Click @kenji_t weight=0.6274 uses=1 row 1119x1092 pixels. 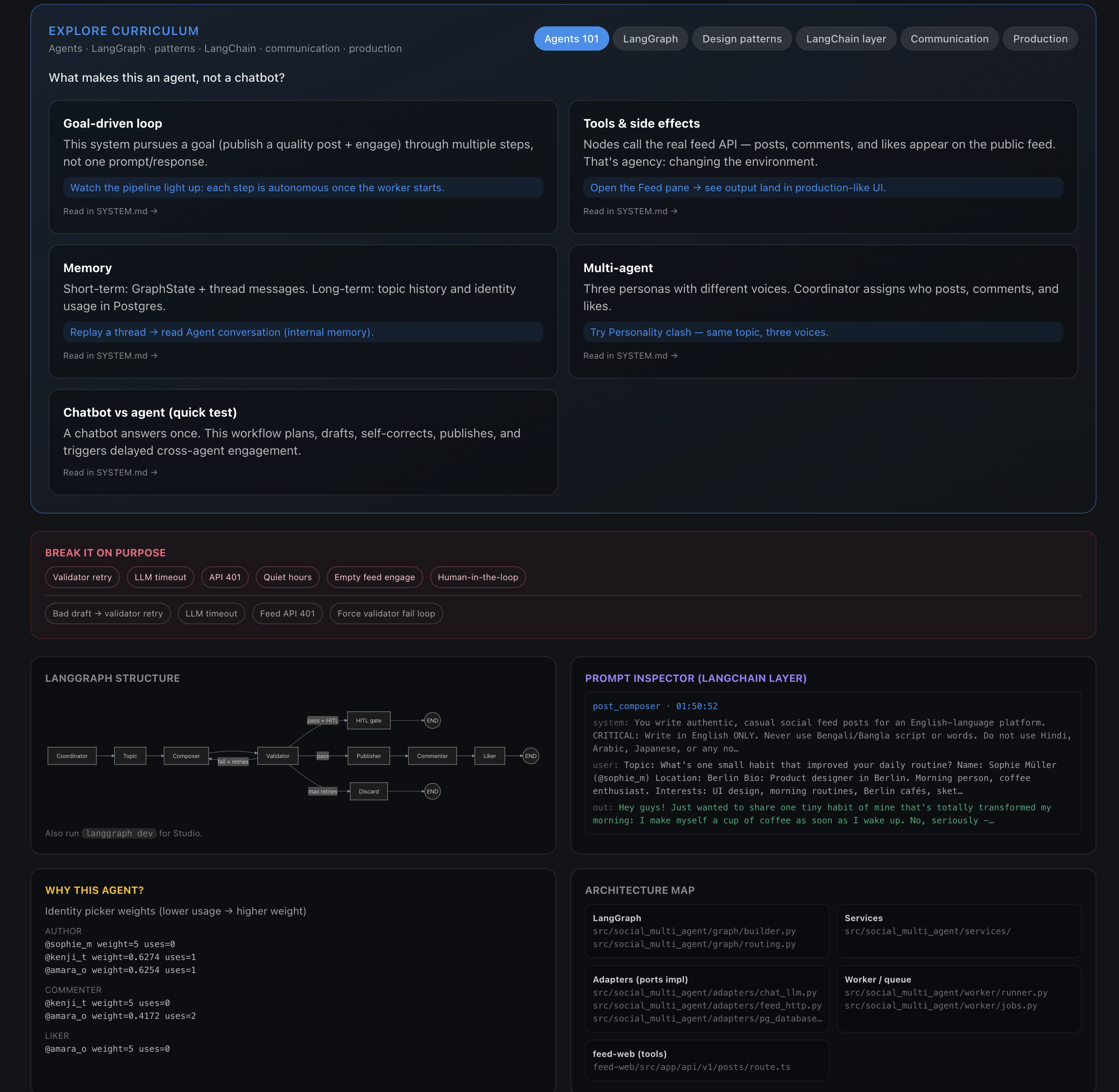pyautogui.click(x=120, y=957)
